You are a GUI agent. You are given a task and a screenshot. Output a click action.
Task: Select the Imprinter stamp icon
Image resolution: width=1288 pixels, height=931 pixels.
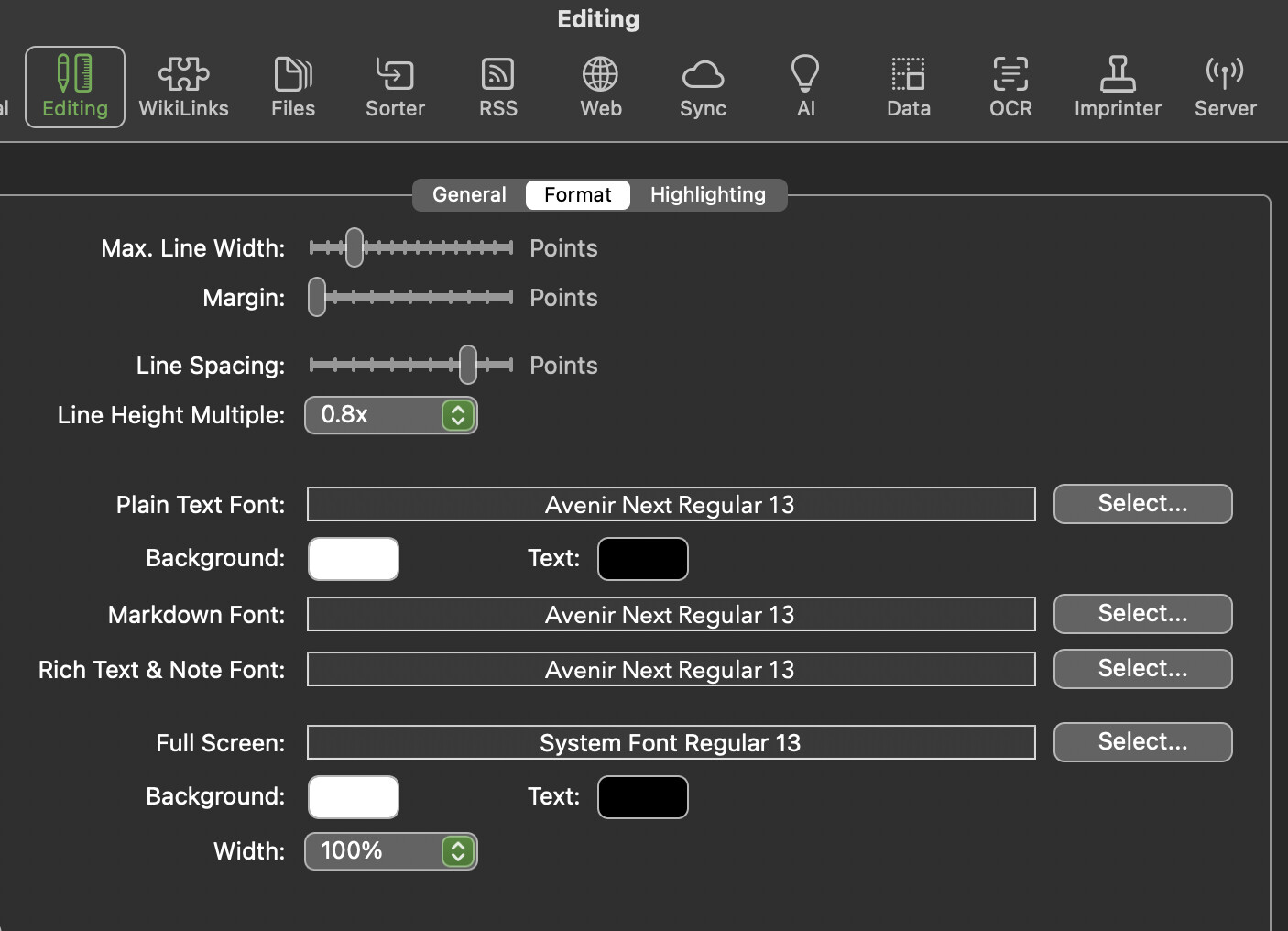1118,88
